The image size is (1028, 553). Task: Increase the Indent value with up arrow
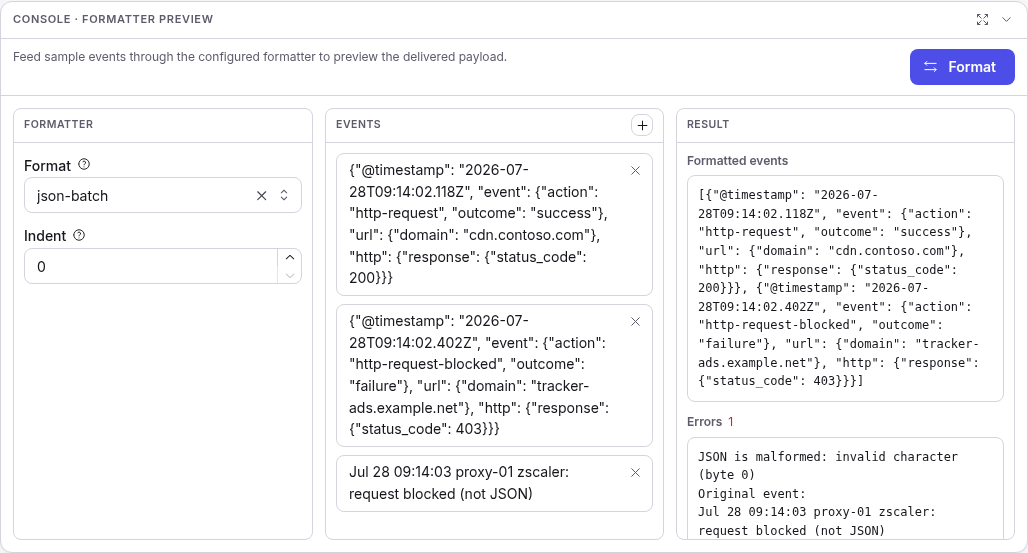(x=290, y=257)
